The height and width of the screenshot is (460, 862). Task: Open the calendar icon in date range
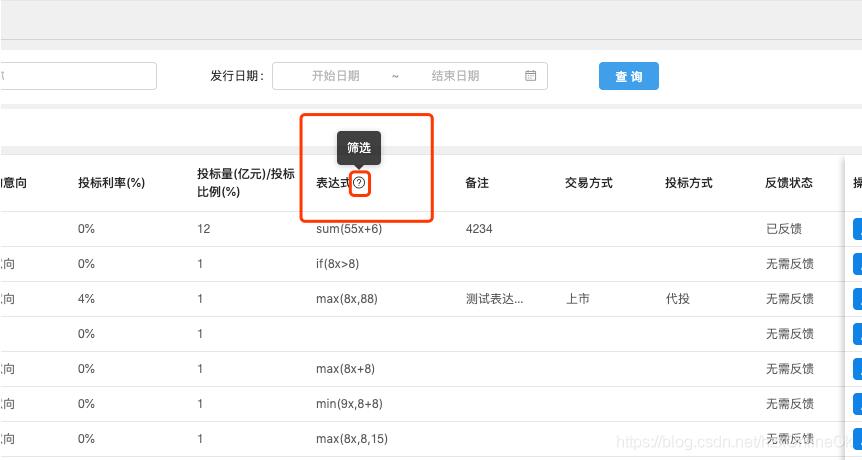pos(531,76)
